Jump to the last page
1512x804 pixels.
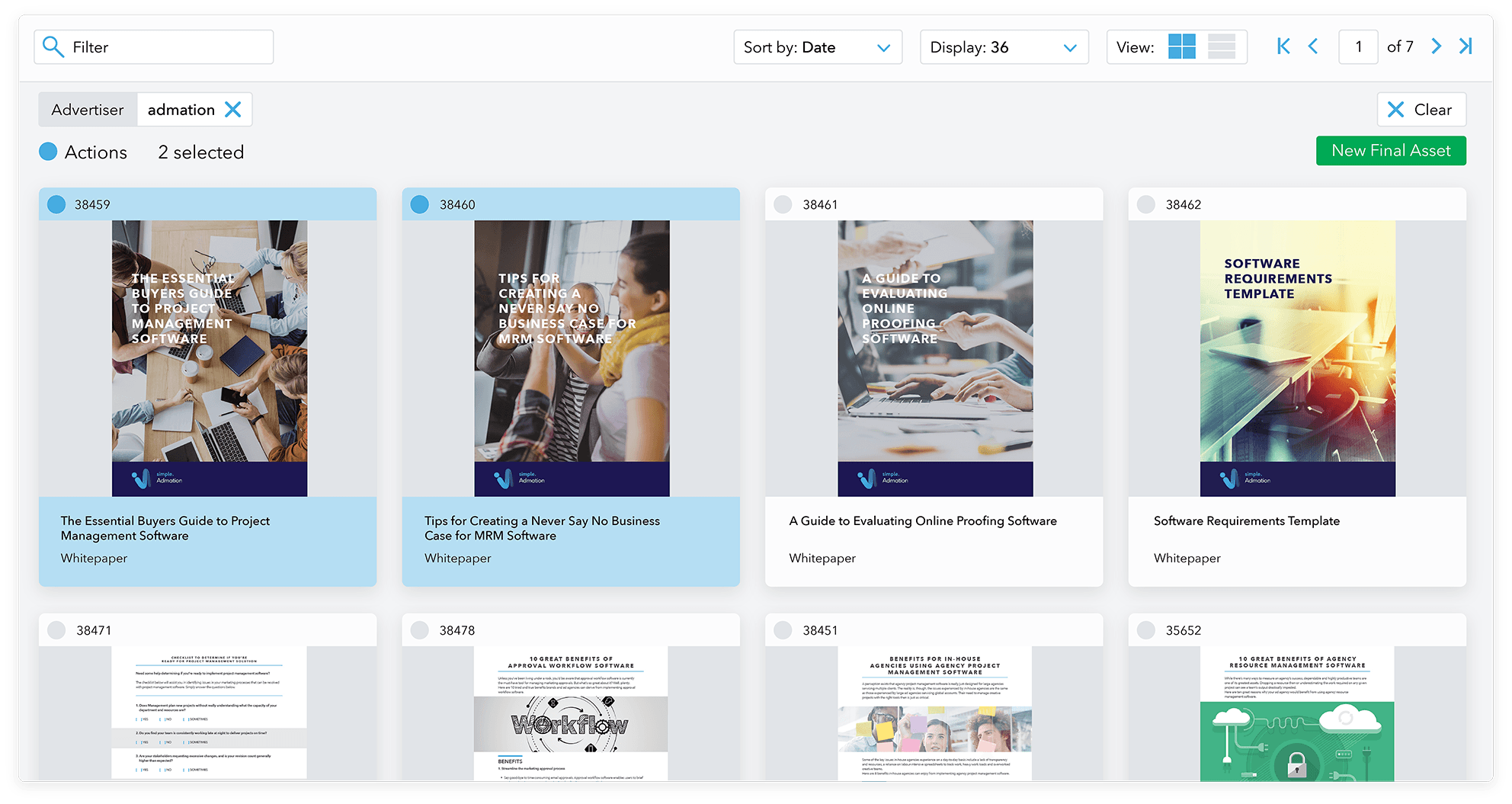1466,46
